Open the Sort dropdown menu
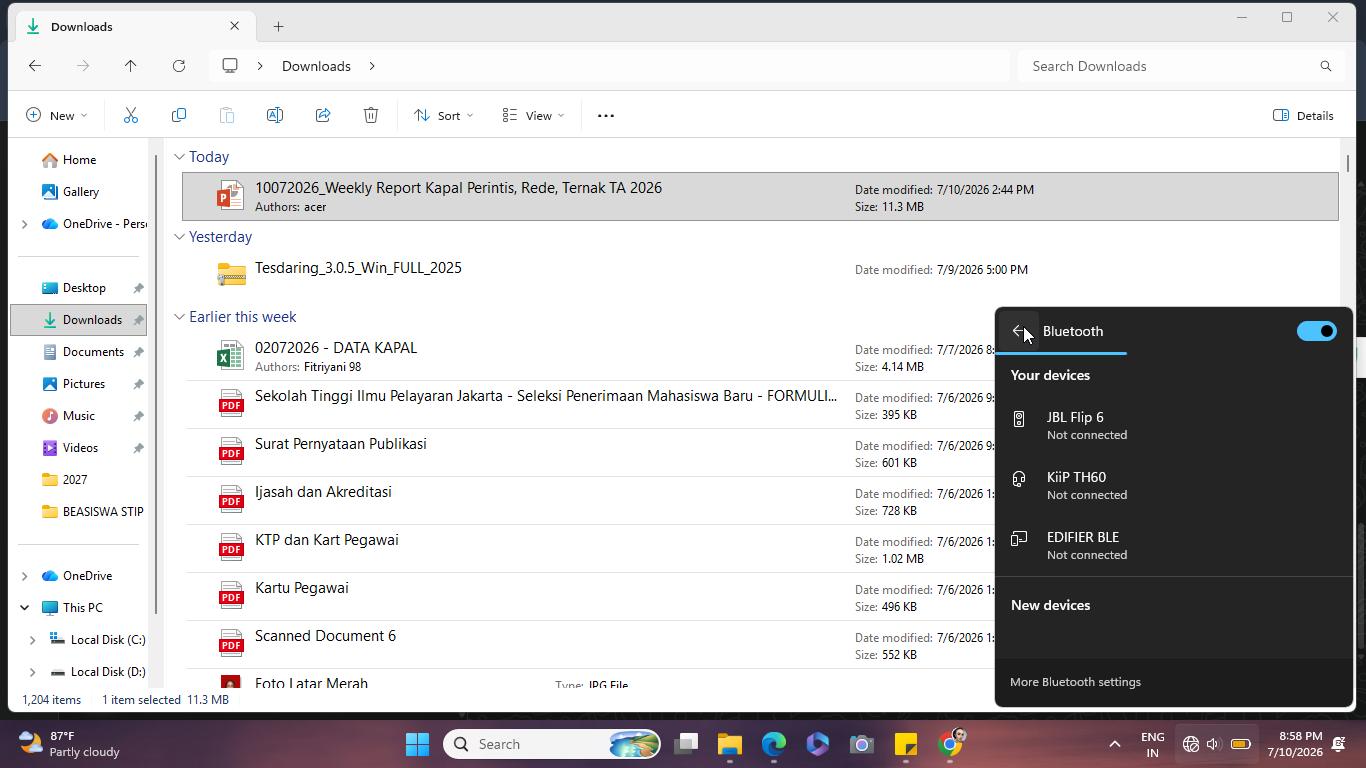1366x768 pixels. click(x=443, y=115)
